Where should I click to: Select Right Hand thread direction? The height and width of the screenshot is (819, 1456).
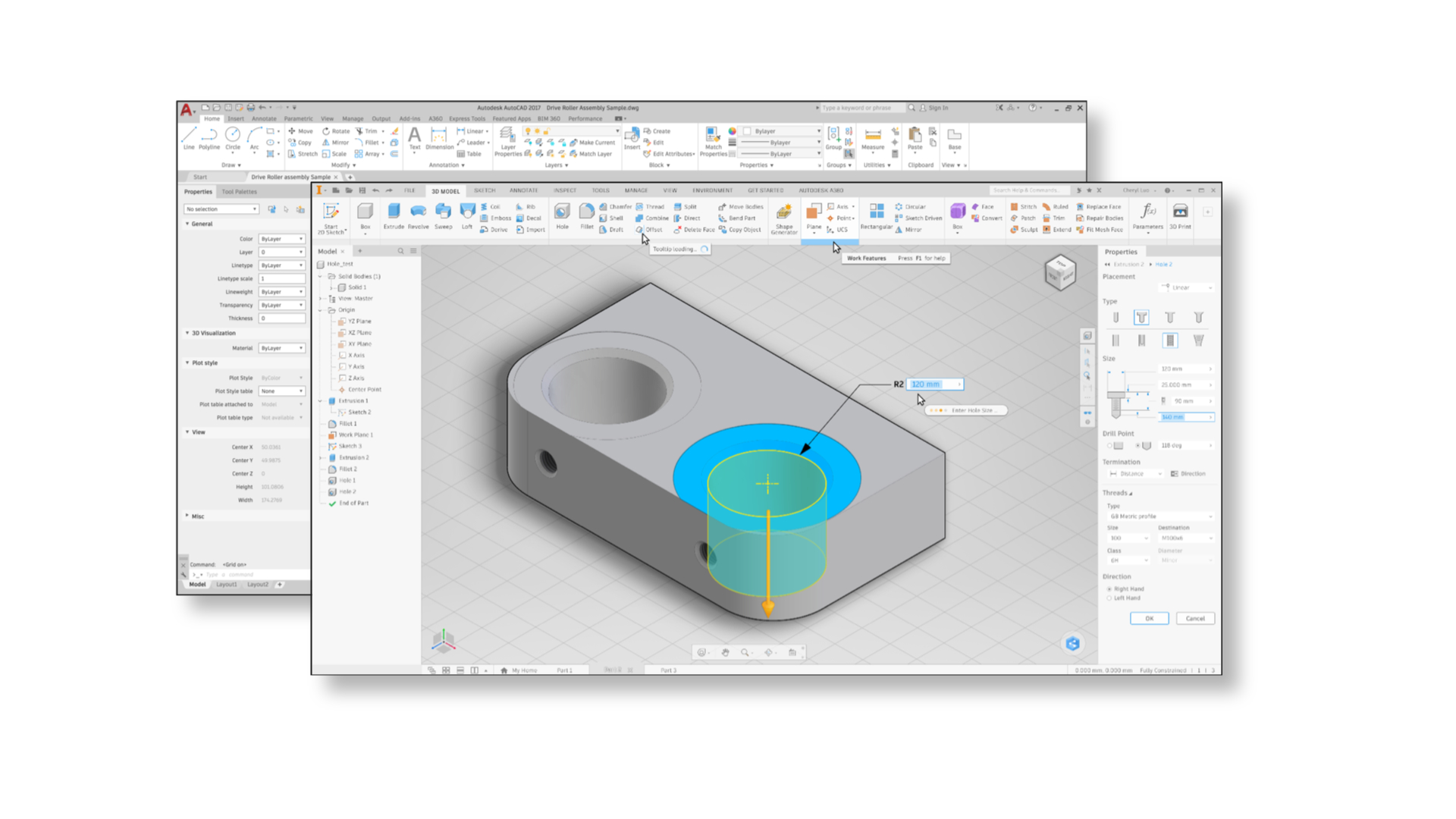click(1125, 589)
